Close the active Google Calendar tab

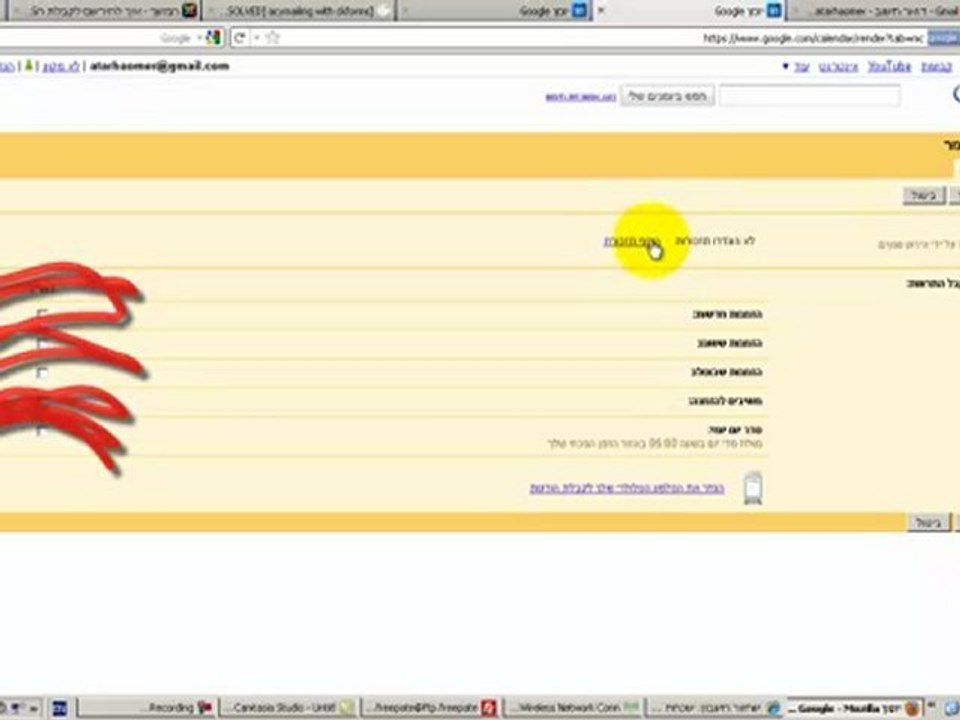[x=601, y=10]
